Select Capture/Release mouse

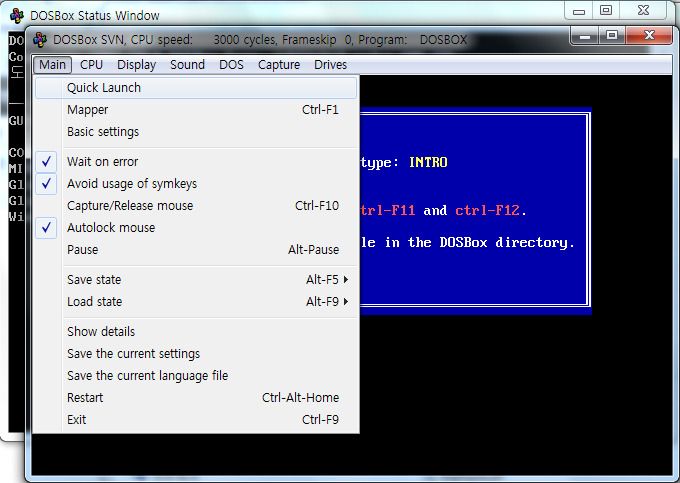click(x=196, y=206)
